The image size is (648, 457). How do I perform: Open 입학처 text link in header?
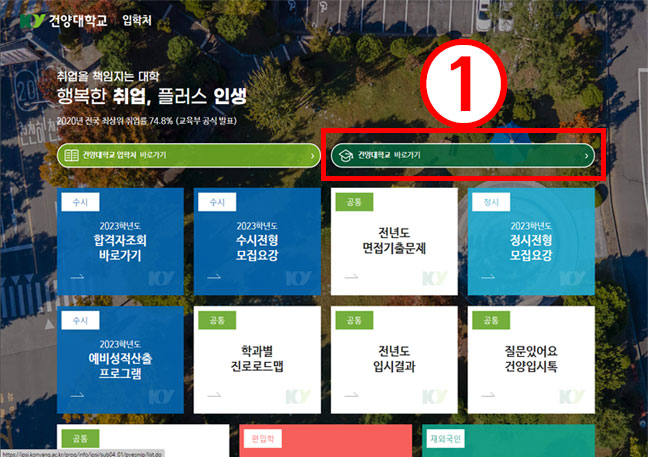pyautogui.click(x=139, y=20)
